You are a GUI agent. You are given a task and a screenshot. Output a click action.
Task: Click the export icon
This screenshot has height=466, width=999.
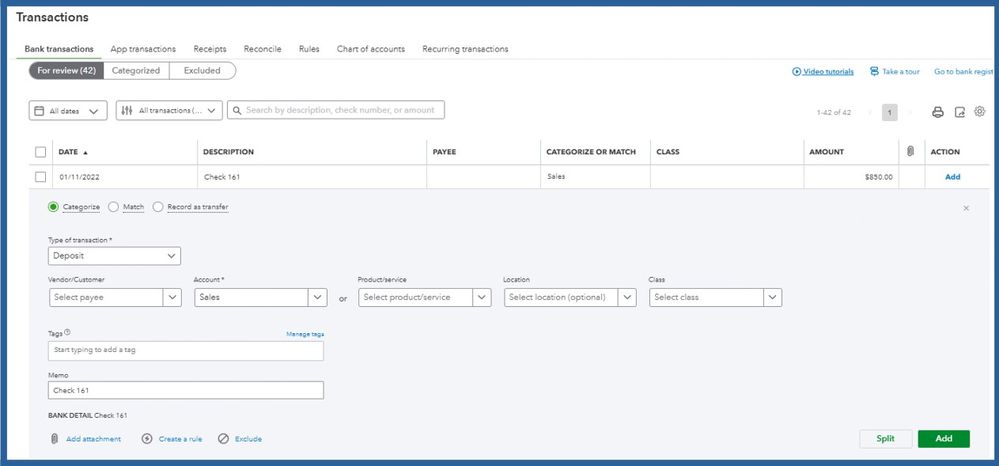[959, 112]
